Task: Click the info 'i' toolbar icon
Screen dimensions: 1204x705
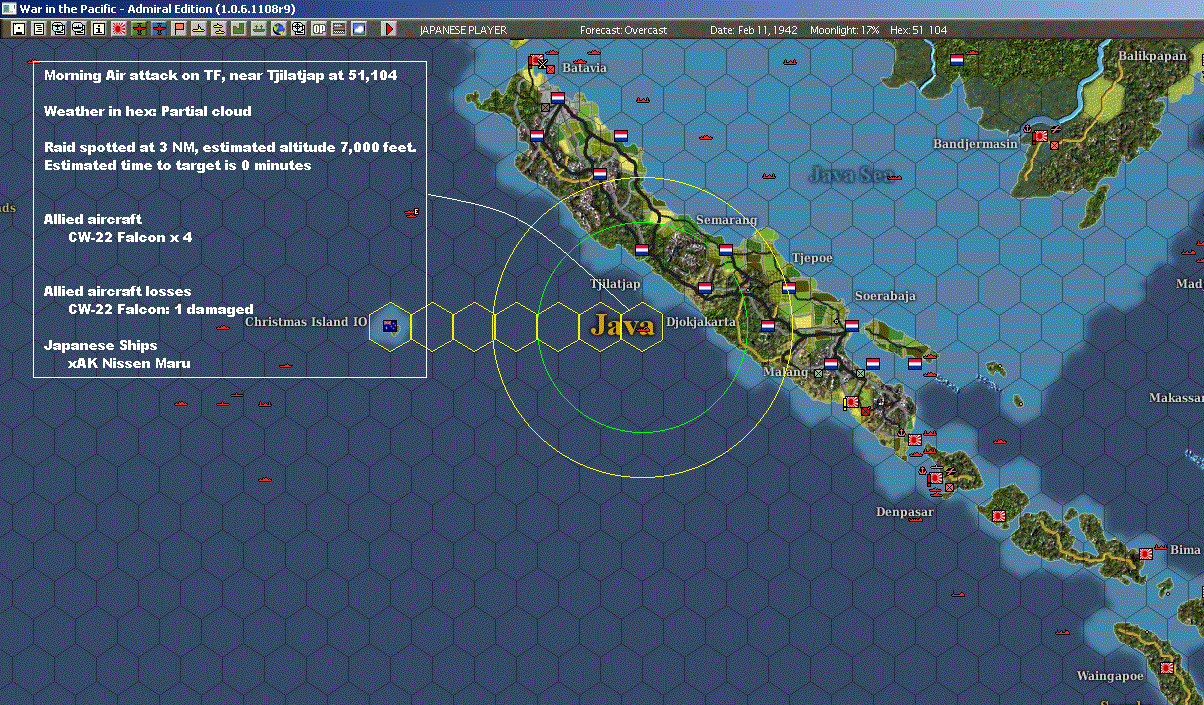Action: (98, 29)
